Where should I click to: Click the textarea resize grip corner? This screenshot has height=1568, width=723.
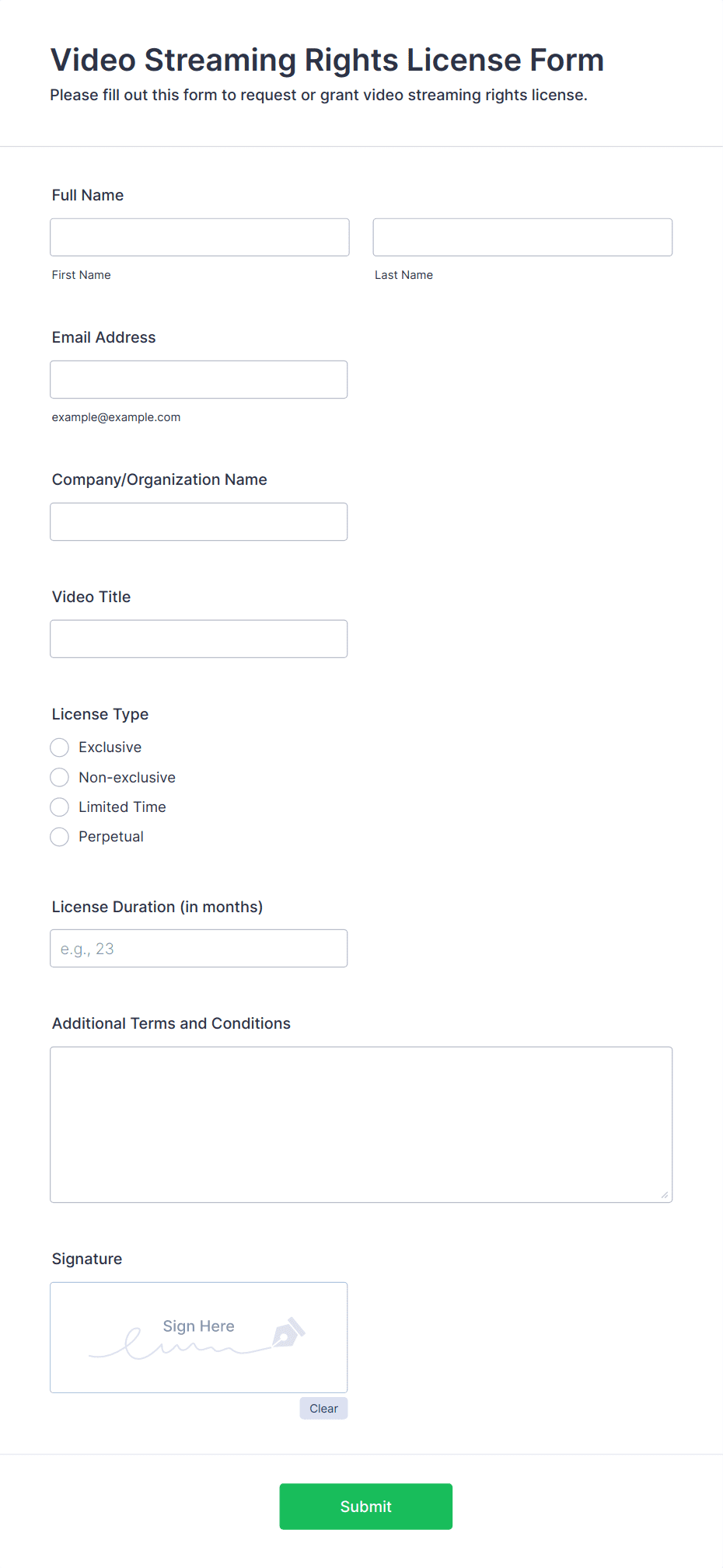click(x=665, y=1195)
